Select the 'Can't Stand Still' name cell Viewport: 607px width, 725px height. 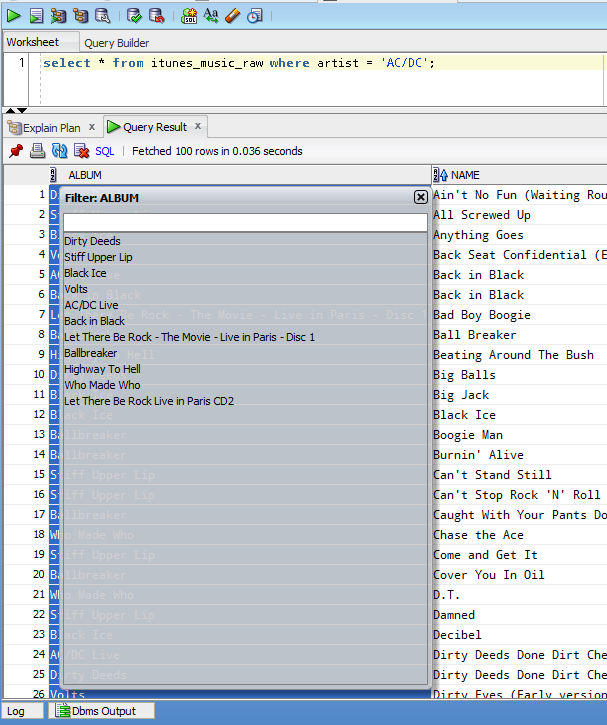tap(519, 475)
